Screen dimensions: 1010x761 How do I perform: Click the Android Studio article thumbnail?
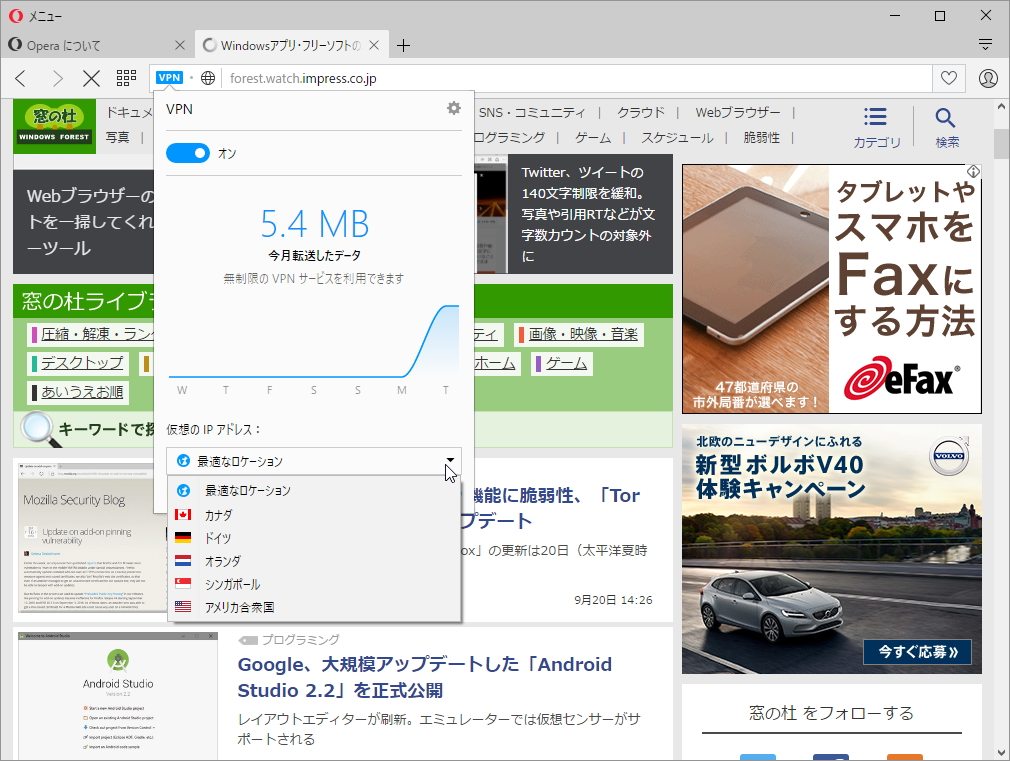(118, 695)
